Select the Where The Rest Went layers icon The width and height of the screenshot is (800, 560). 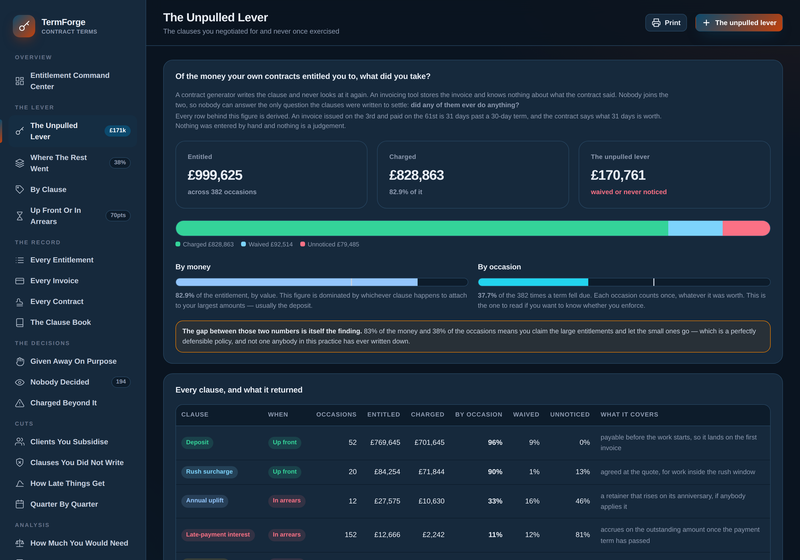pyautogui.click(x=19, y=163)
